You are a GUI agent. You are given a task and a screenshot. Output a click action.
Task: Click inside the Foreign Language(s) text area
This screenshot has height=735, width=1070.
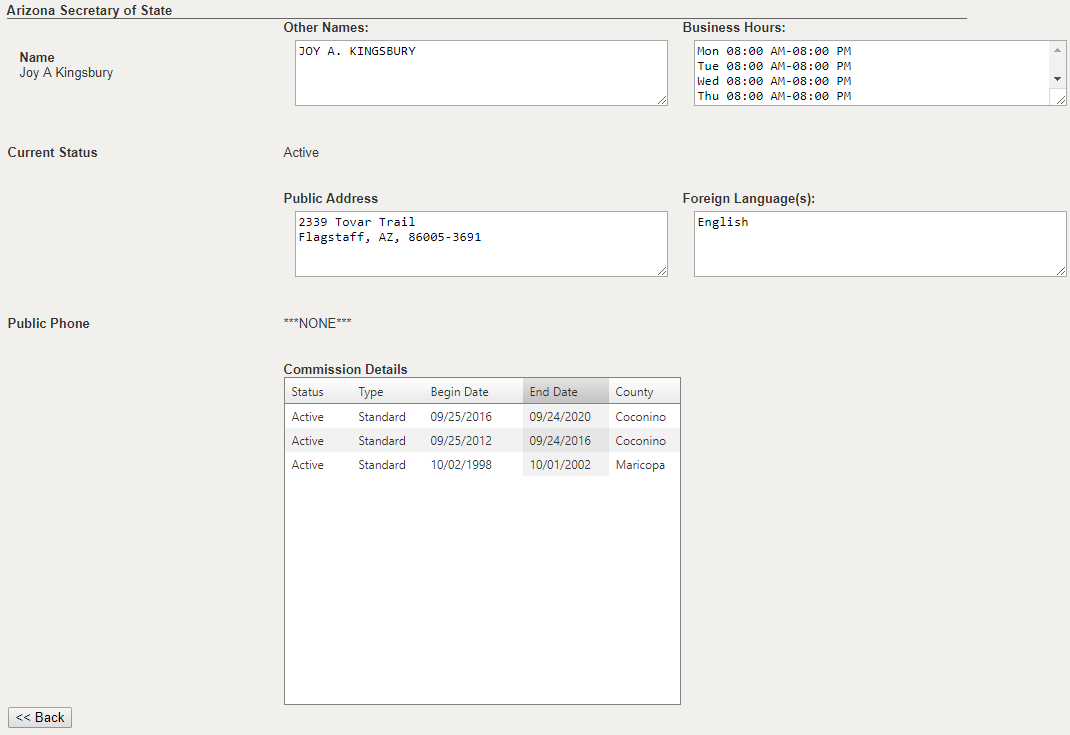(879, 244)
